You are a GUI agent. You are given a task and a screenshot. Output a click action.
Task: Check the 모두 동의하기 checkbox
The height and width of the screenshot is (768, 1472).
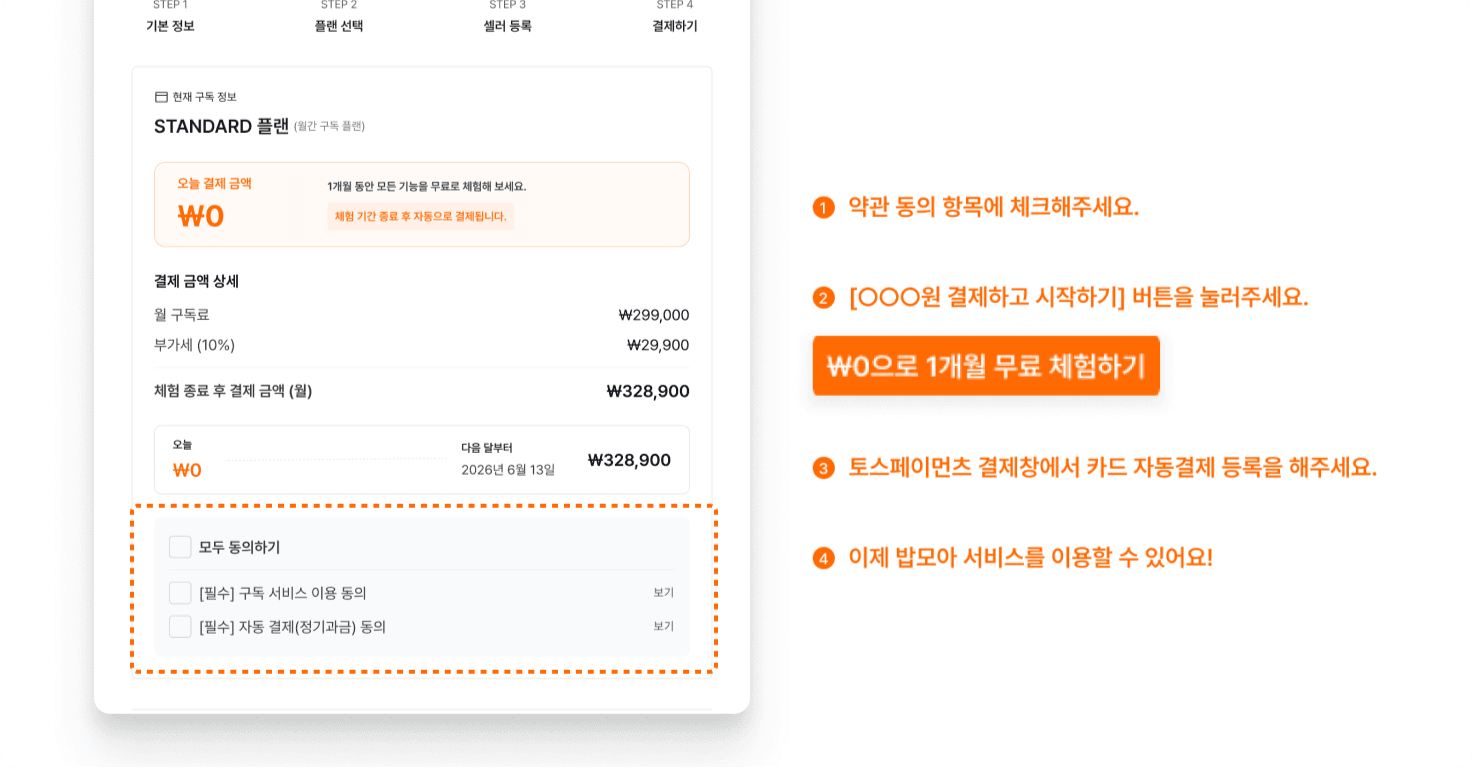click(x=180, y=547)
